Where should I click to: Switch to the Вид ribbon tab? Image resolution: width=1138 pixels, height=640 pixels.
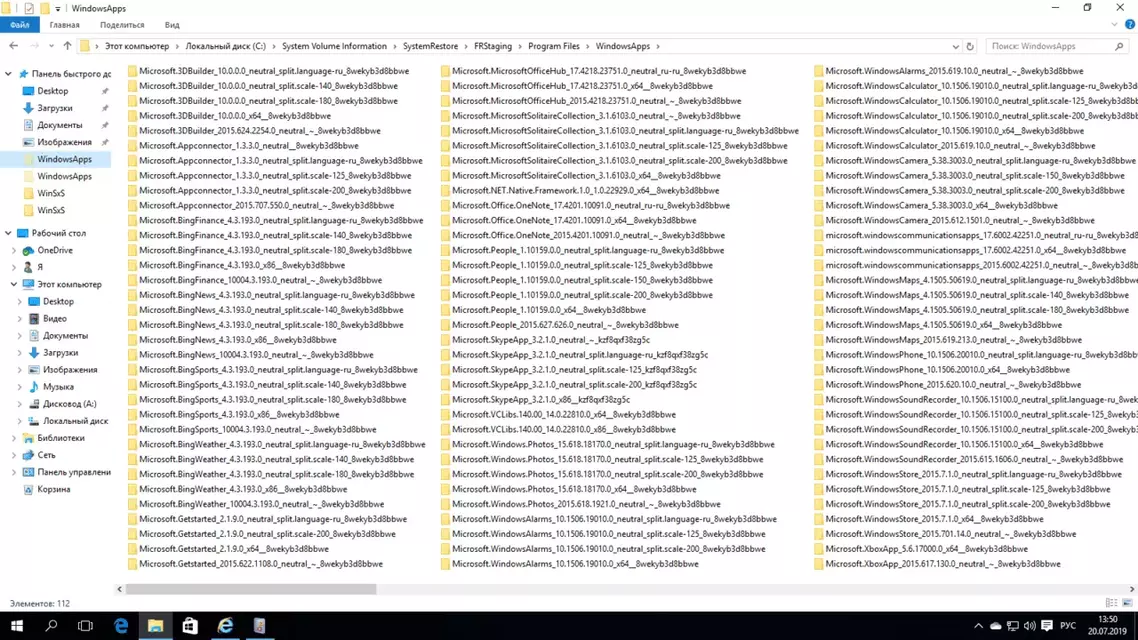(x=172, y=25)
